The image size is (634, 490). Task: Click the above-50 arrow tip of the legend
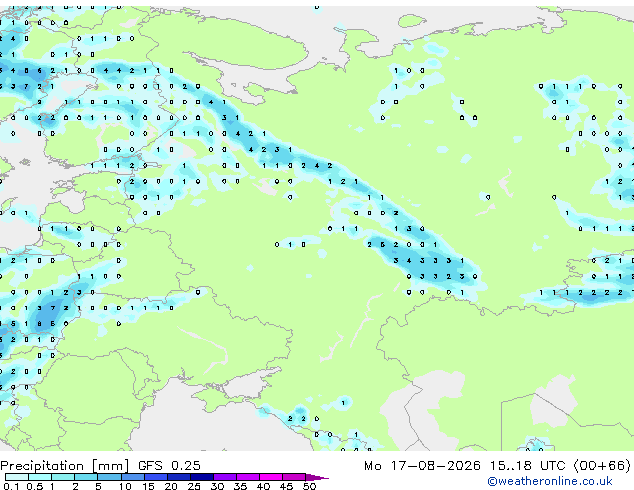click(x=317, y=477)
